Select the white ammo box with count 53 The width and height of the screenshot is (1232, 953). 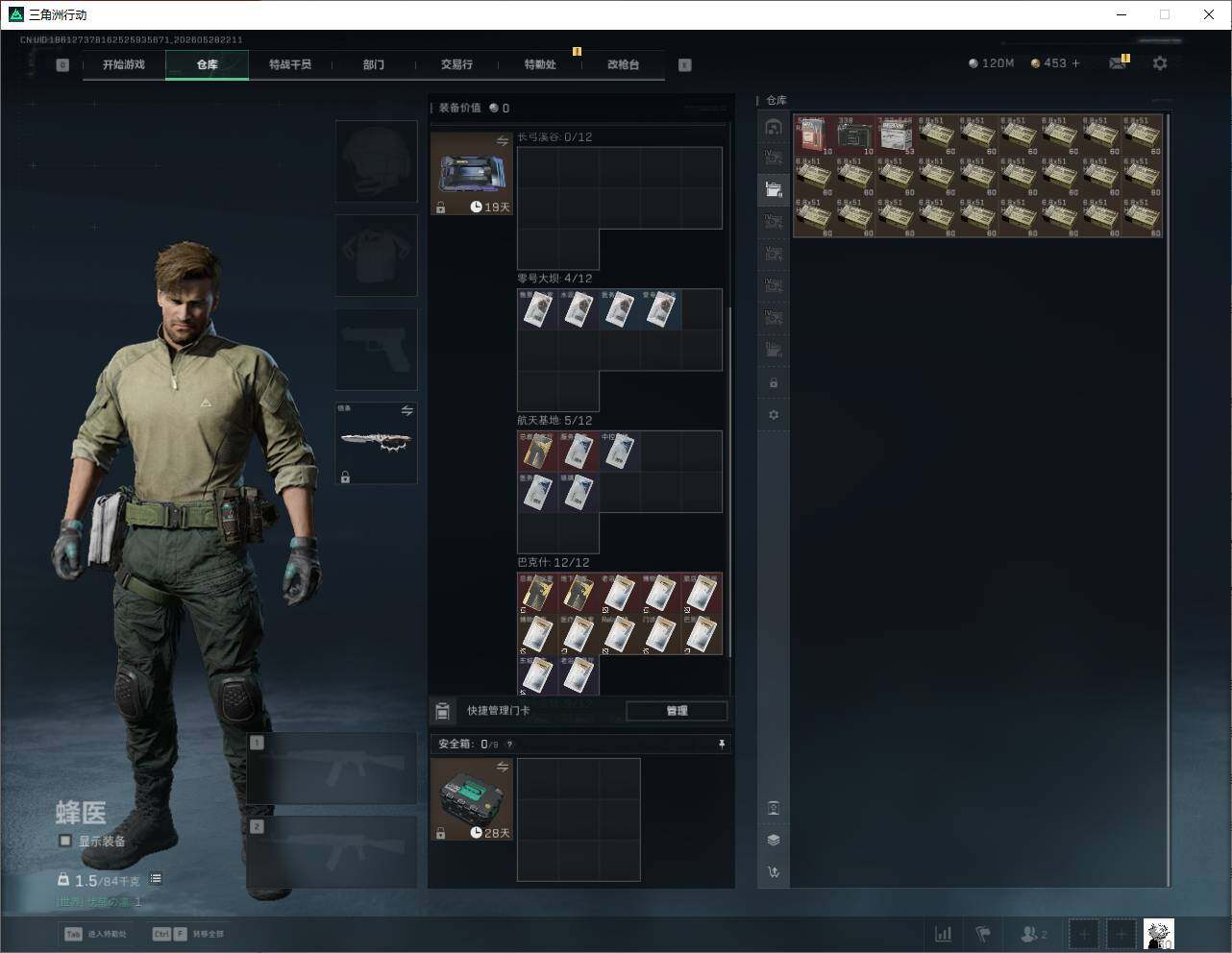click(x=897, y=135)
